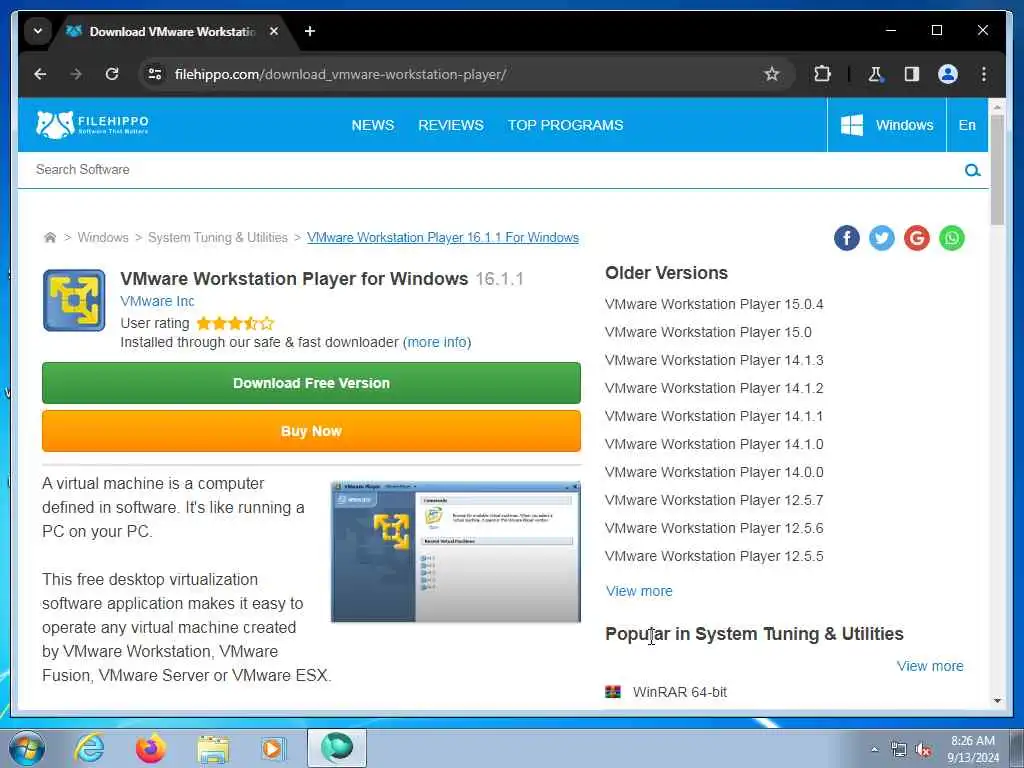This screenshot has width=1024, height=768.
Task: Open File Explorer from the taskbar
Action: pos(213,748)
